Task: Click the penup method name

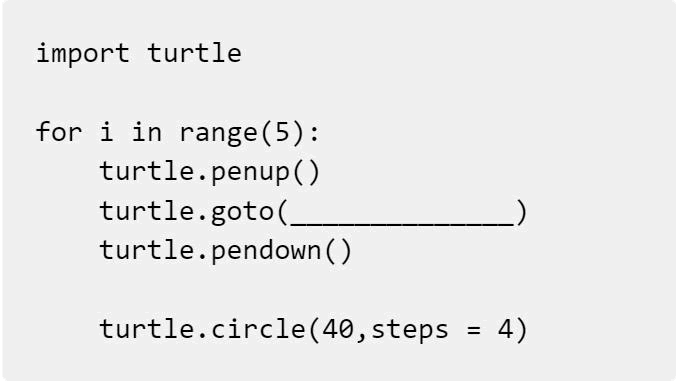Action: coord(250,172)
